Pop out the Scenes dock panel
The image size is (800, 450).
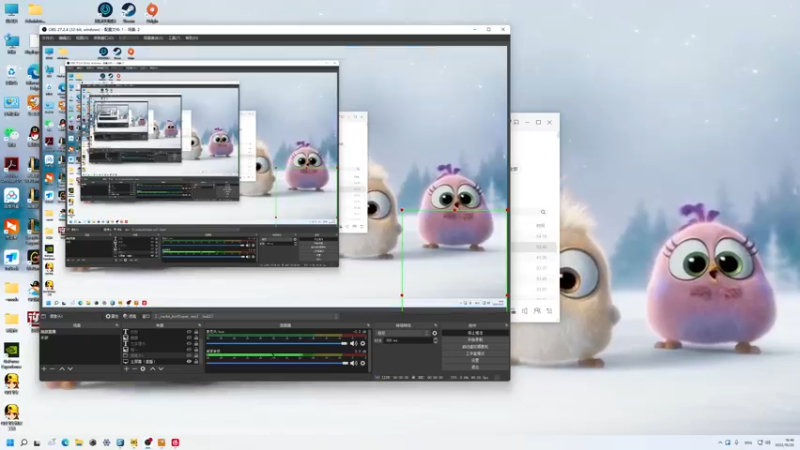[117, 325]
